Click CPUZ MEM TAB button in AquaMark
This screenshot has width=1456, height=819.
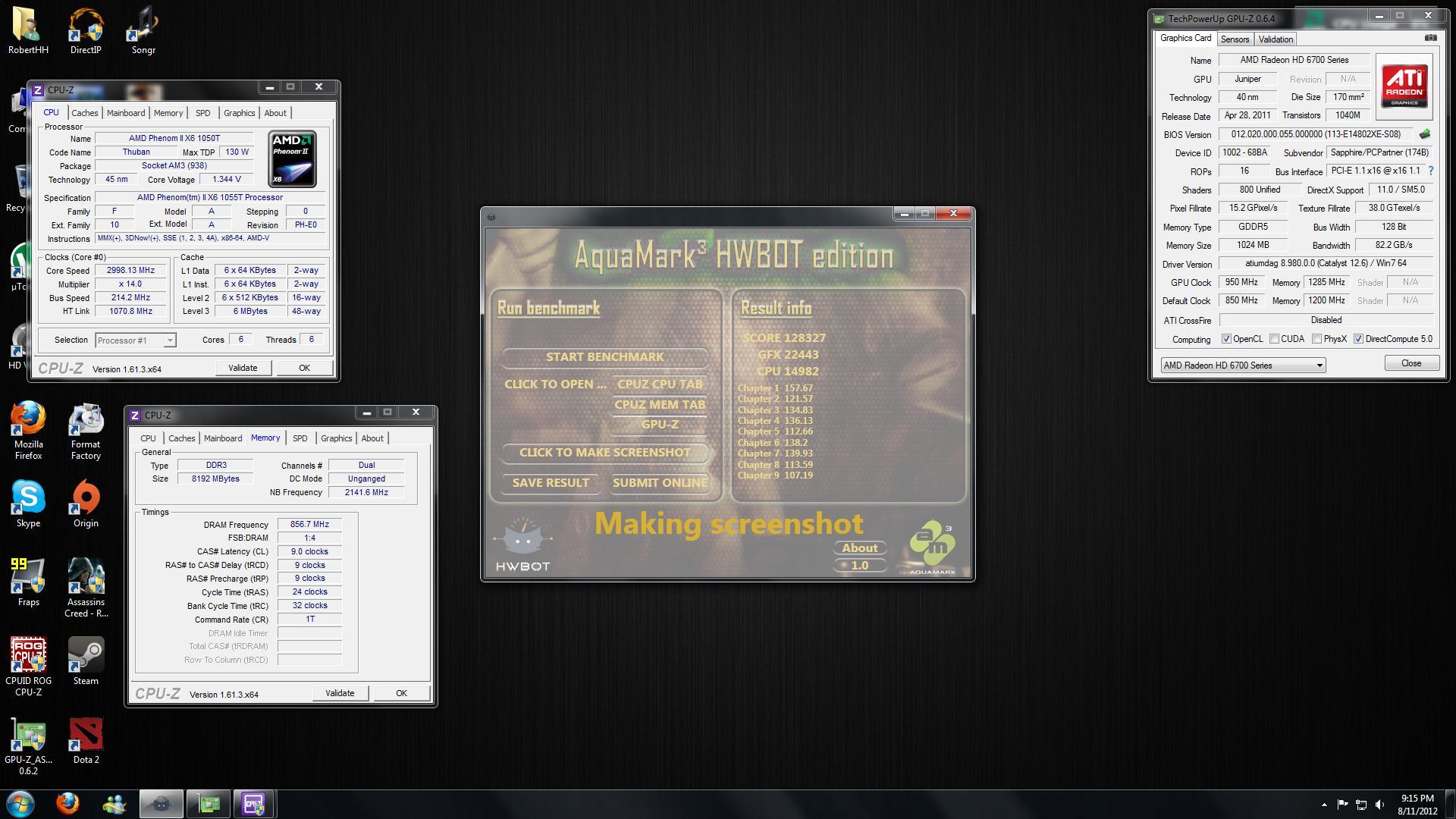pyautogui.click(x=660, y=404)
